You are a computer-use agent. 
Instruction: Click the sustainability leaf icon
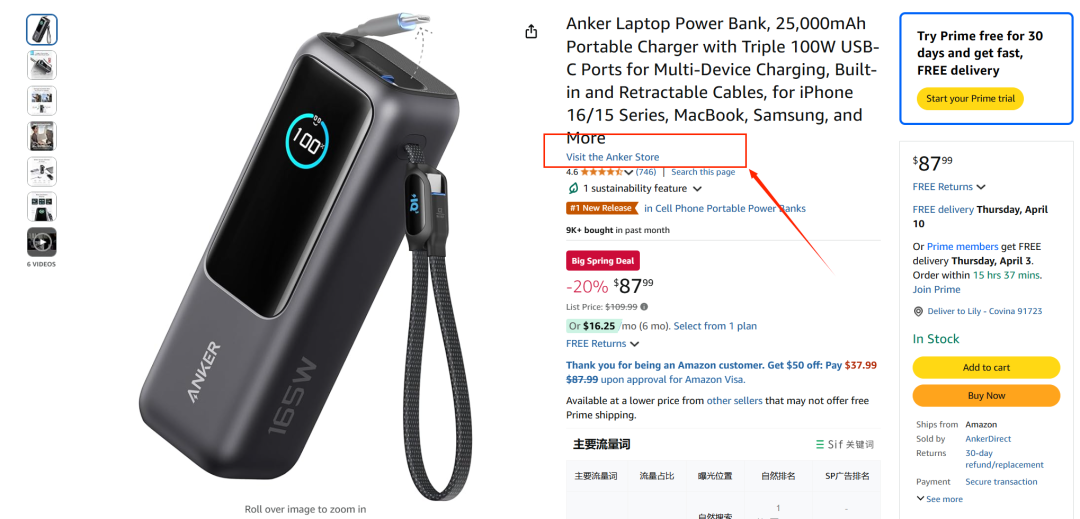[x=572, y=189]
